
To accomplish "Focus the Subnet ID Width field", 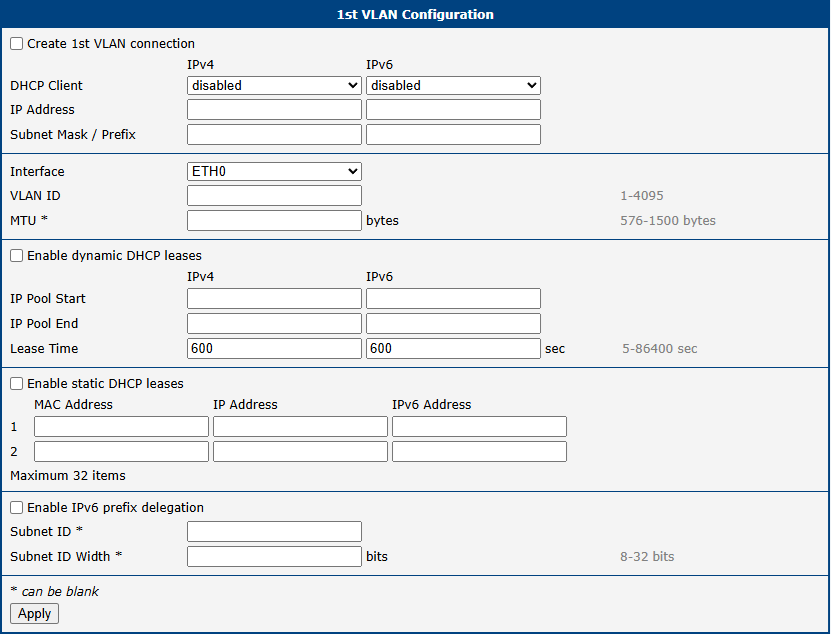I will pos(275,557).
